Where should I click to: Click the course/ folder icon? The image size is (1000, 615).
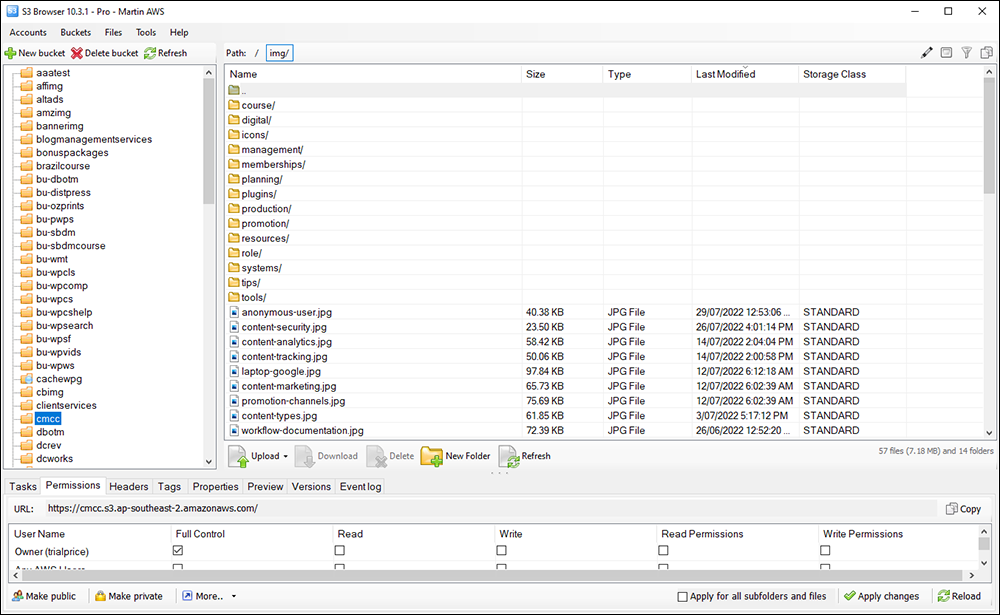click(234, 105)
